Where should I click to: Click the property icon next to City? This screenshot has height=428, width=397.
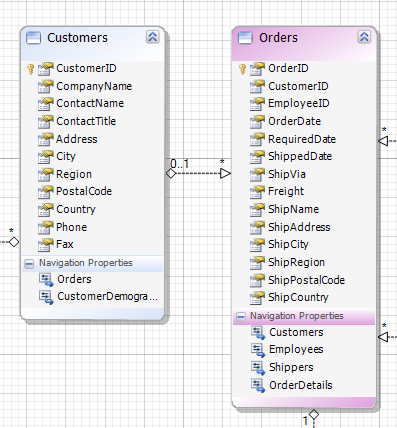point(45,157)
